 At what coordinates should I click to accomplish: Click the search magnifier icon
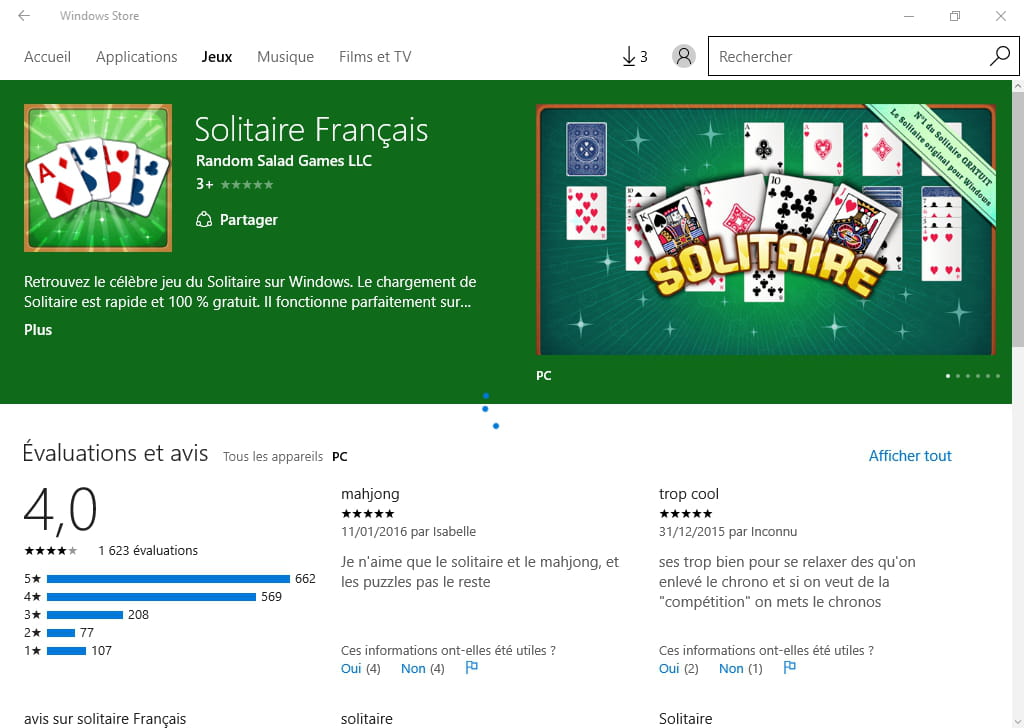tap(999, 56)
